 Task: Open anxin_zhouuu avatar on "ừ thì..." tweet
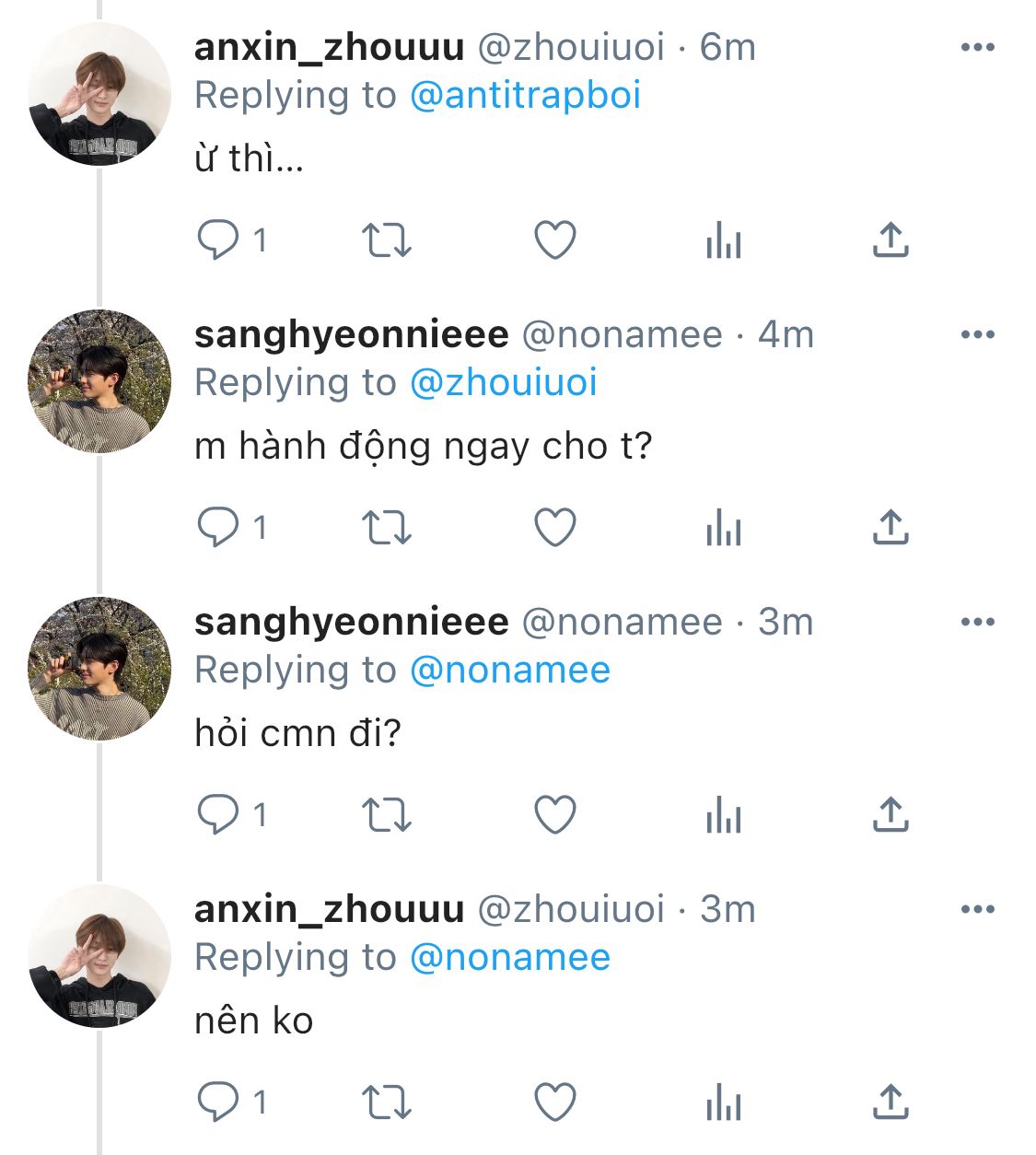coord(99,95)
